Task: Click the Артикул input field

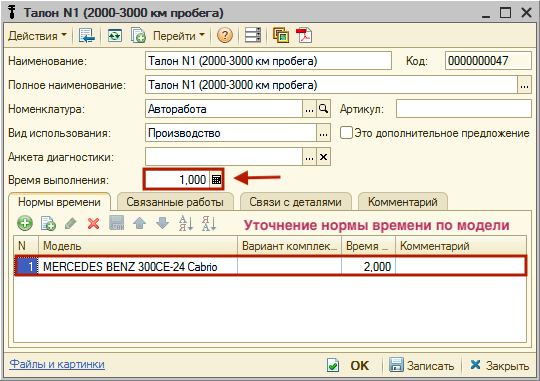Action: [x=464, y=109]
